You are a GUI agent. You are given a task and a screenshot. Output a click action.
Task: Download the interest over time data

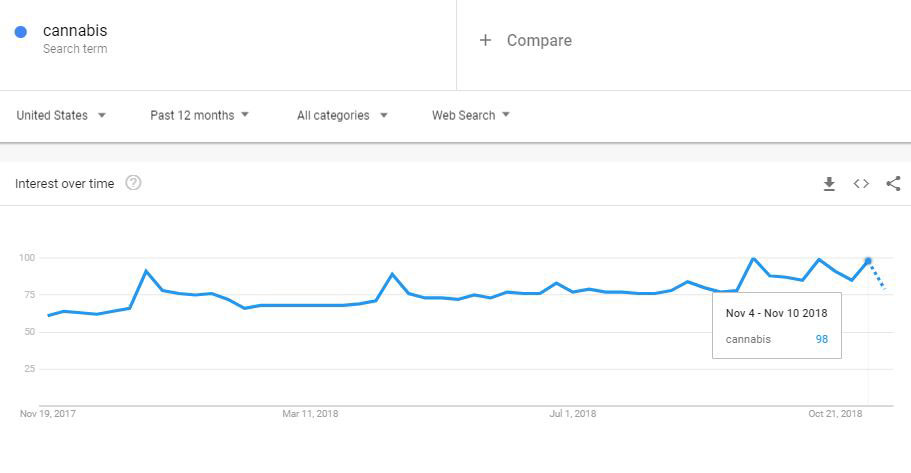[x=829, y=184]
